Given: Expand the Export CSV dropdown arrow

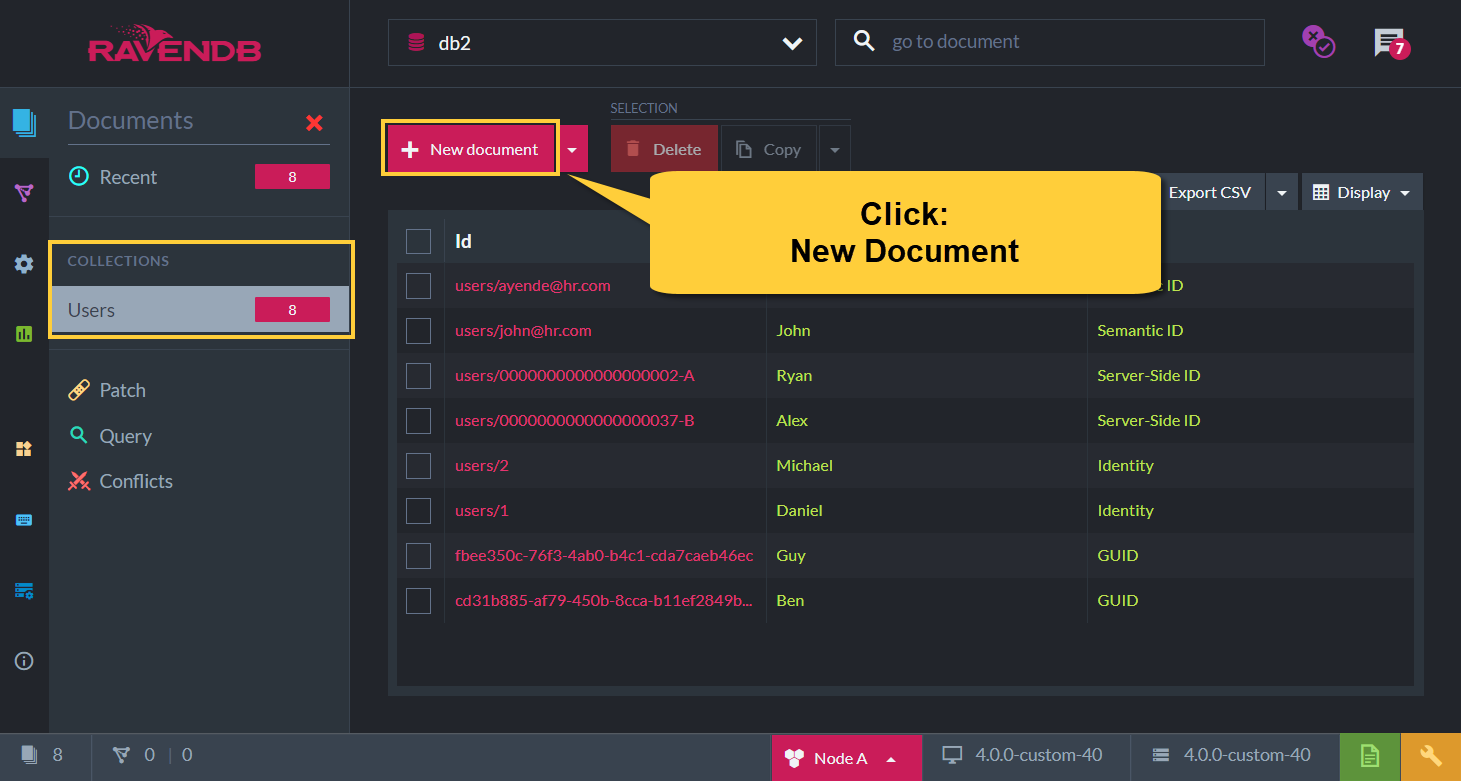Looking at the screenshot, I should pos(1282,192).
